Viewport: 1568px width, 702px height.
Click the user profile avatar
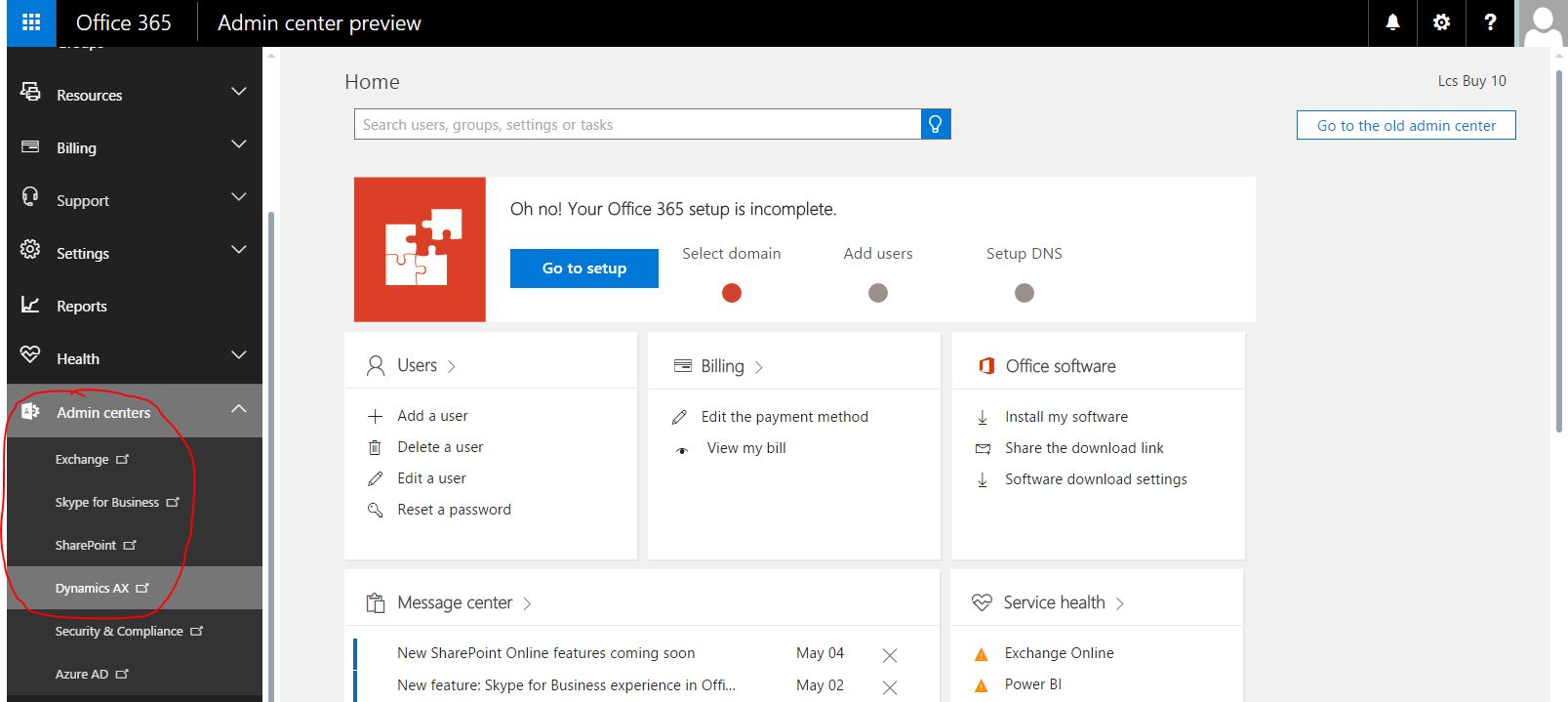coord(1543,23)
